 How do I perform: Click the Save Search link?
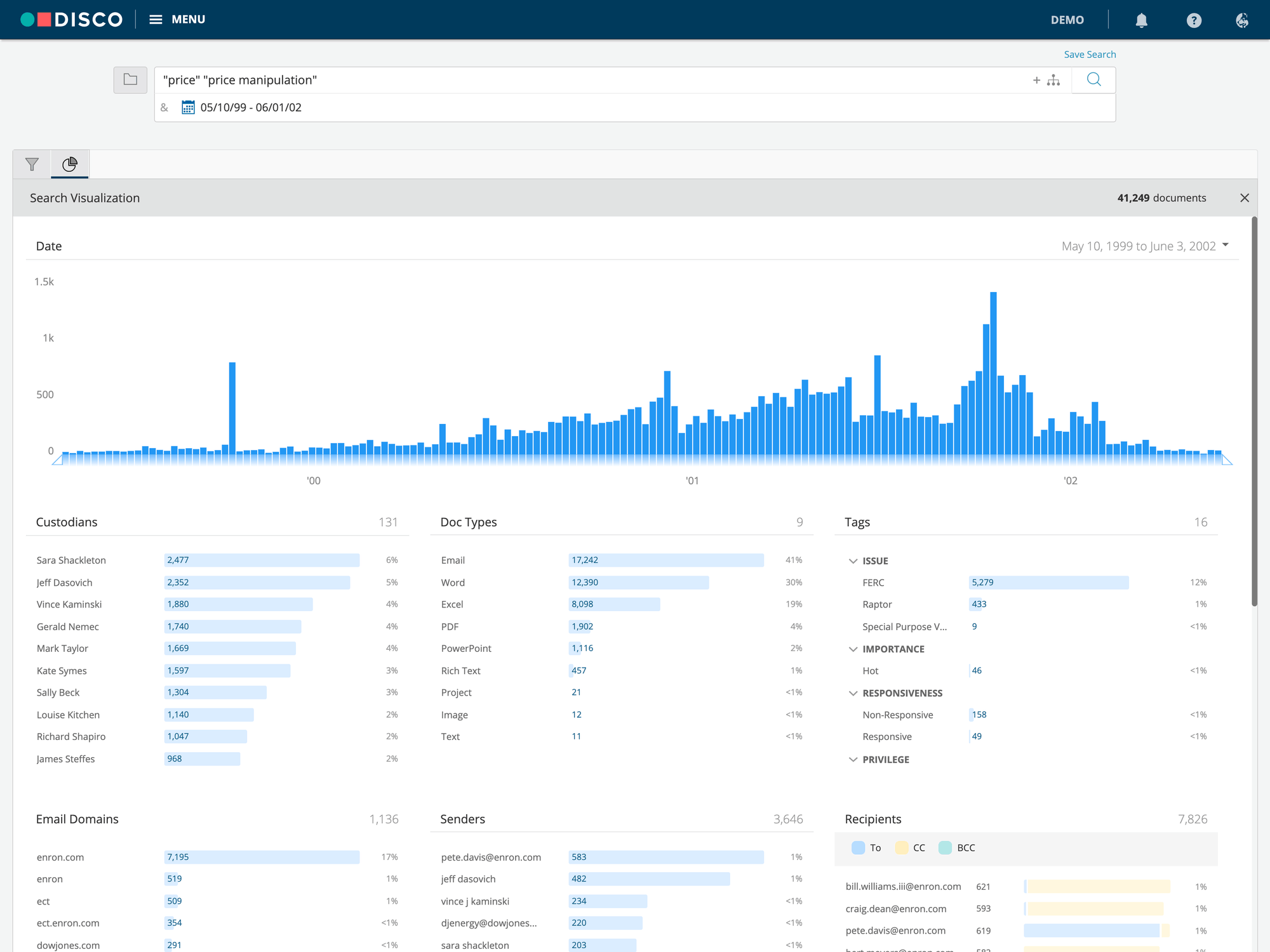click(1090, 55)
